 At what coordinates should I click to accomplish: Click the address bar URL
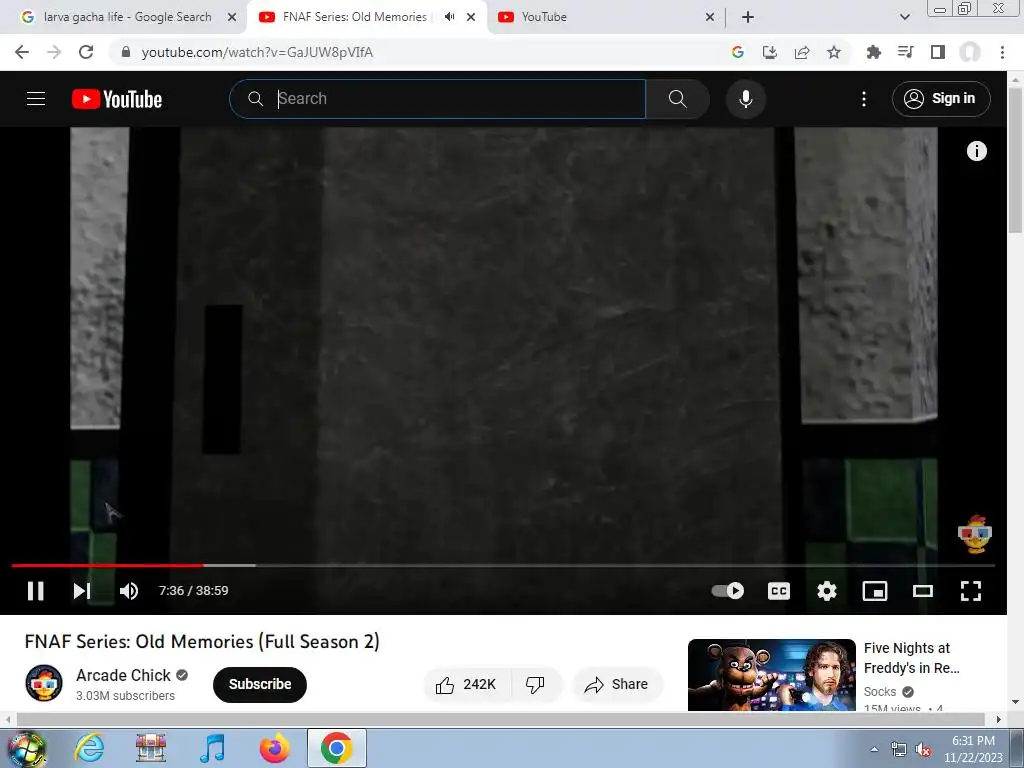257,52
